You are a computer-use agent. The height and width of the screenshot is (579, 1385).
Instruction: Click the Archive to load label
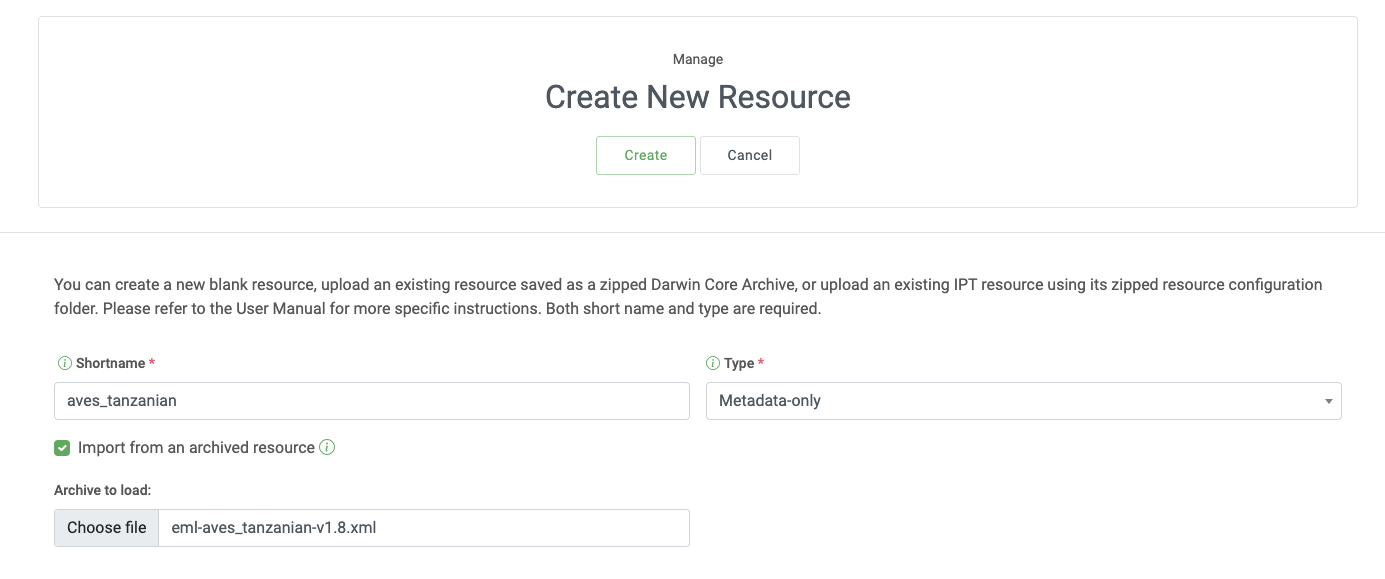(102, 490)
